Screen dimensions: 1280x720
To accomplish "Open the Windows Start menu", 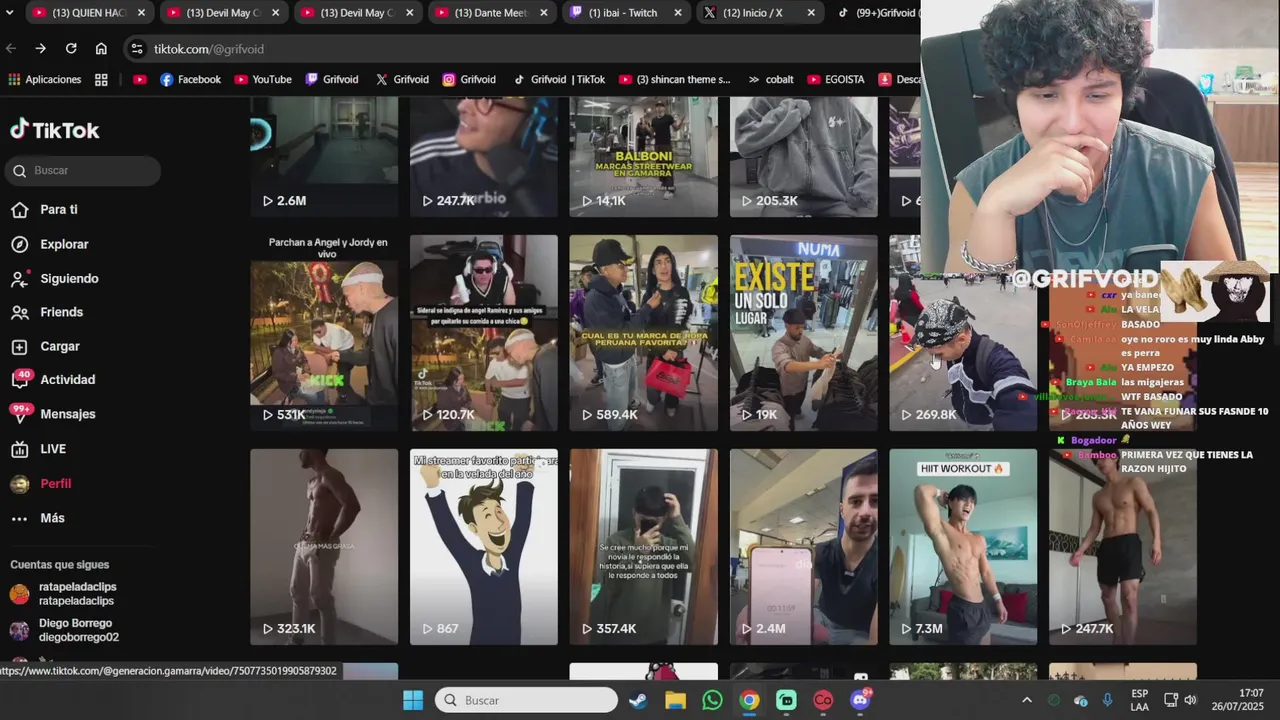I will (413, 700).
